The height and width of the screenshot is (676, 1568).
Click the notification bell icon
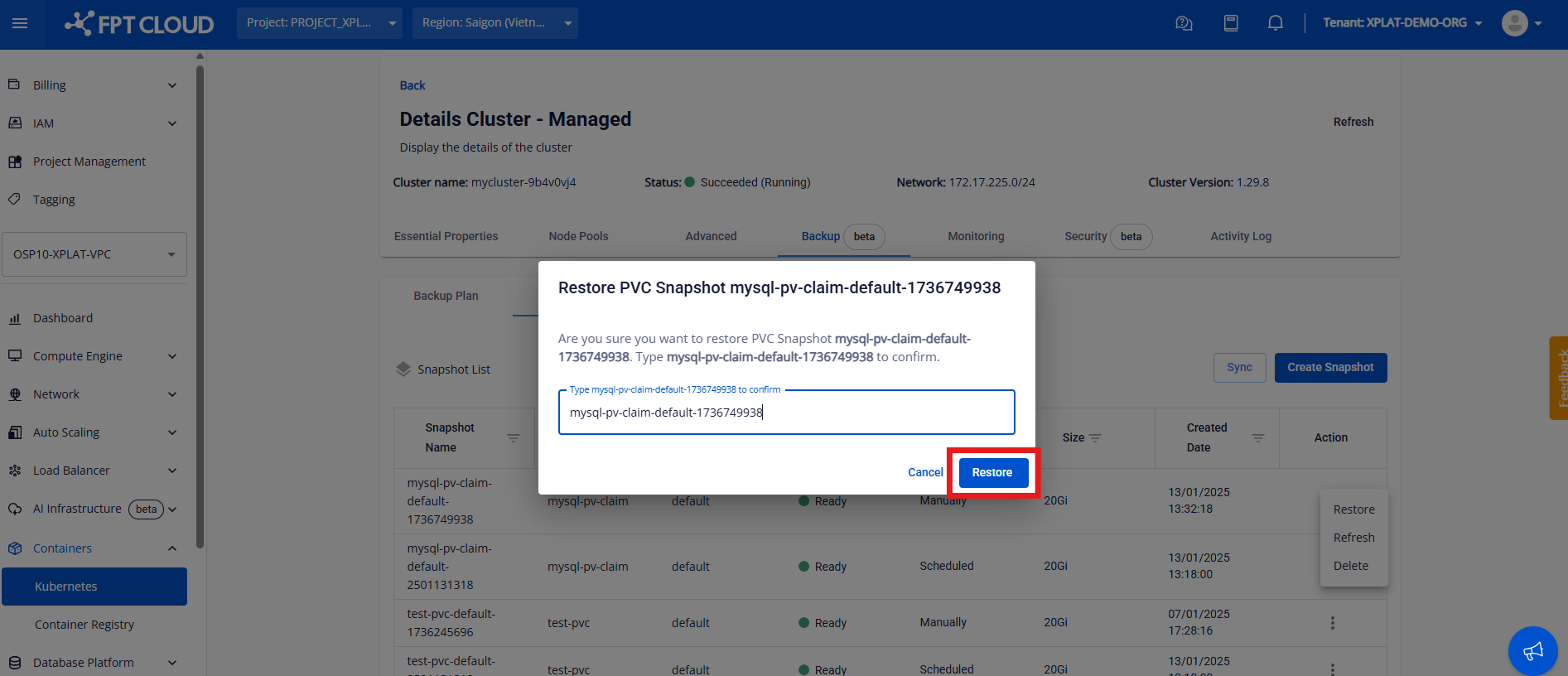point(1275,23)
